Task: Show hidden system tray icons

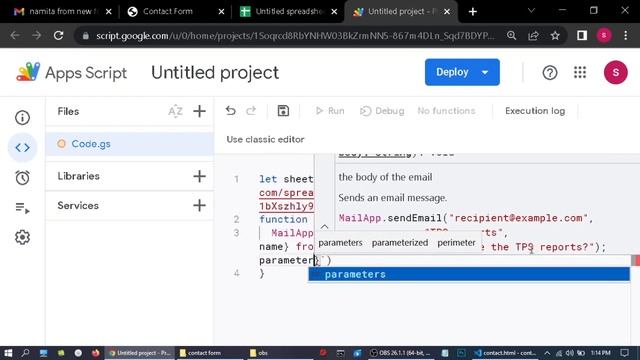Action: coord(547,353)
